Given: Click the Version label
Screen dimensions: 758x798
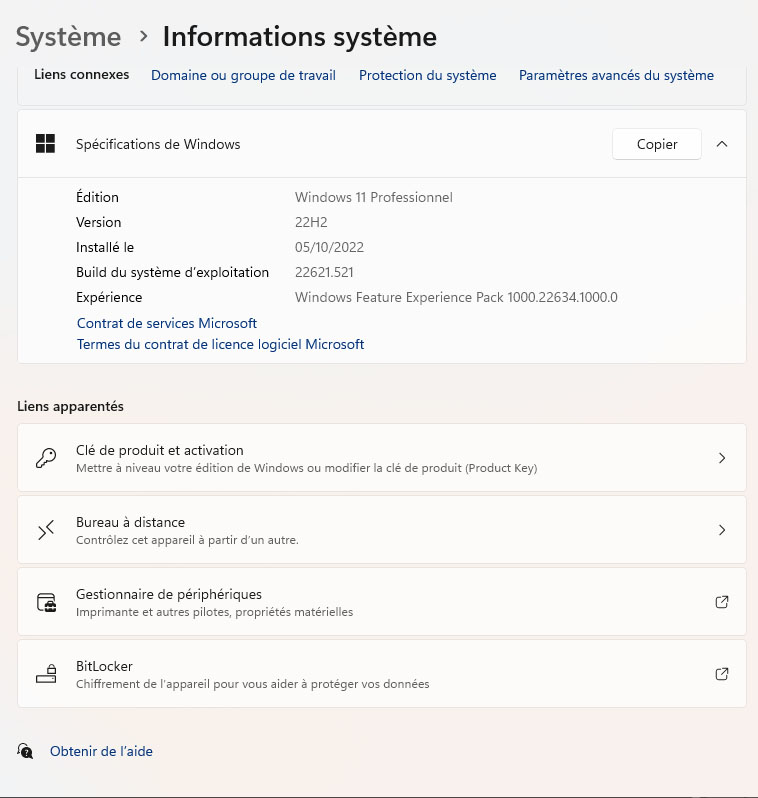Looking at the screenshot, I should click(99, 222).
